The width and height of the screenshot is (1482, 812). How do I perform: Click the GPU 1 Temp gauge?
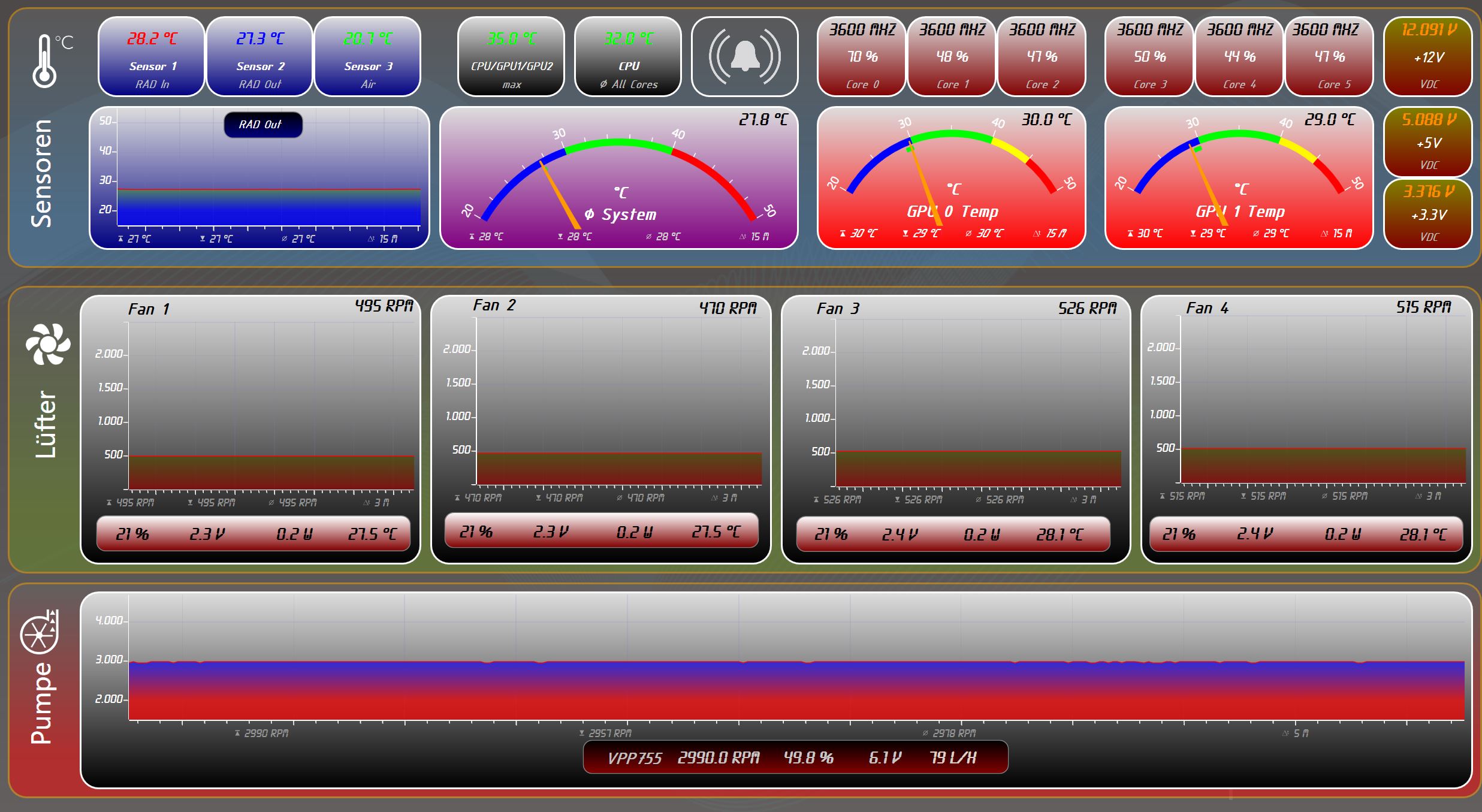[1239, 178]
